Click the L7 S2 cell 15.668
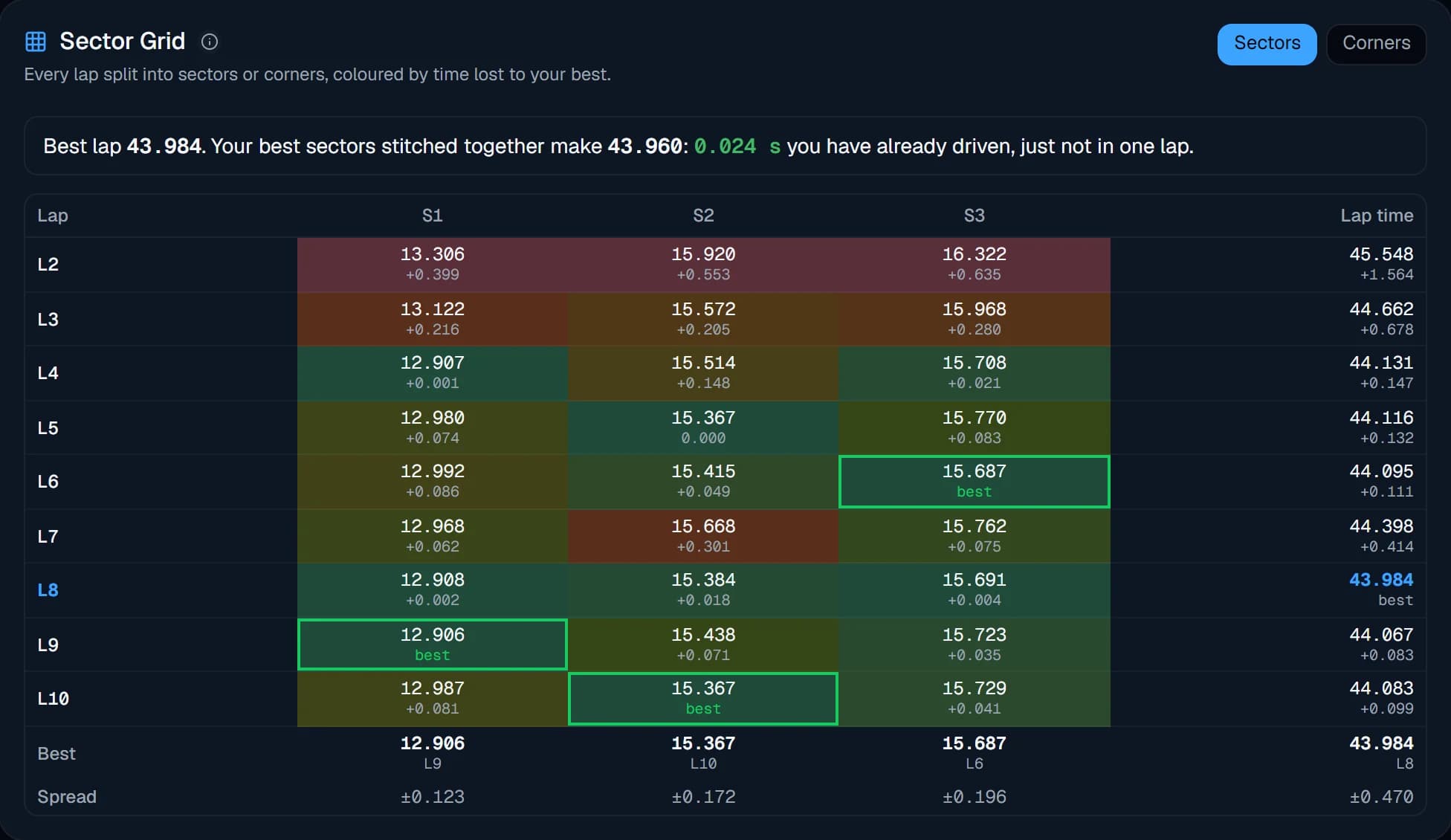This screenshot has height=840, width=1451. click(x=703, y=536)
